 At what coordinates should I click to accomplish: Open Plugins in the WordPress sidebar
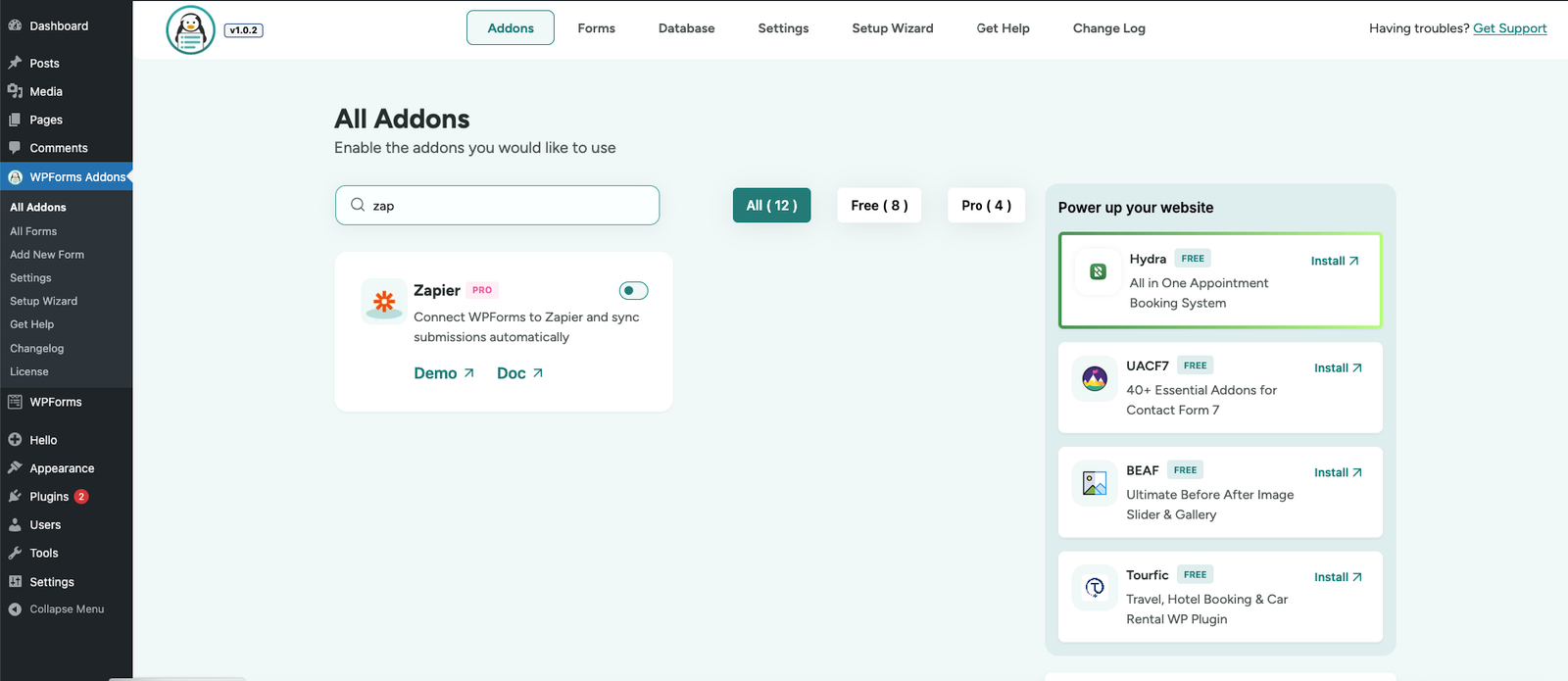coord(49,497)
